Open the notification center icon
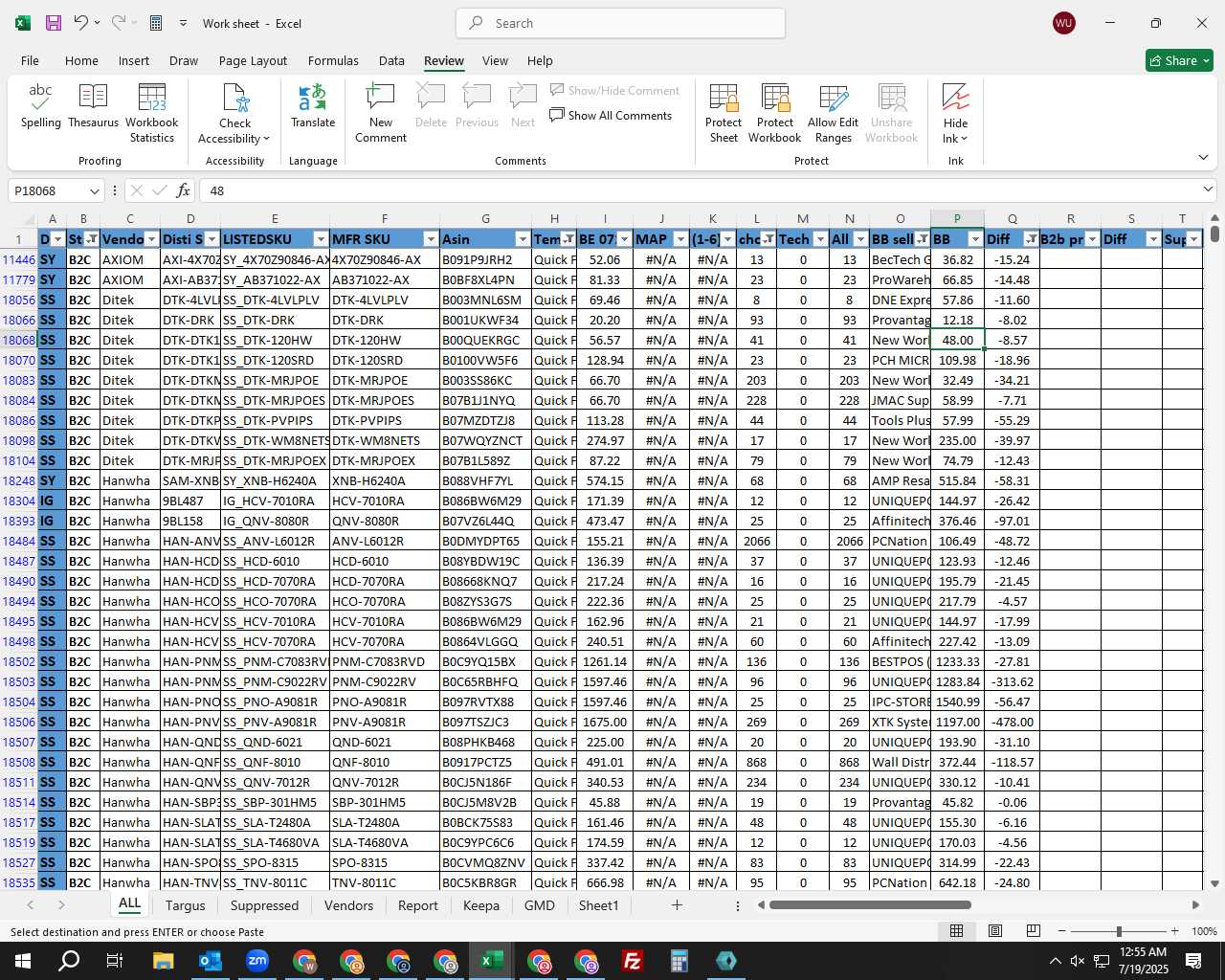 point(1193,961)
